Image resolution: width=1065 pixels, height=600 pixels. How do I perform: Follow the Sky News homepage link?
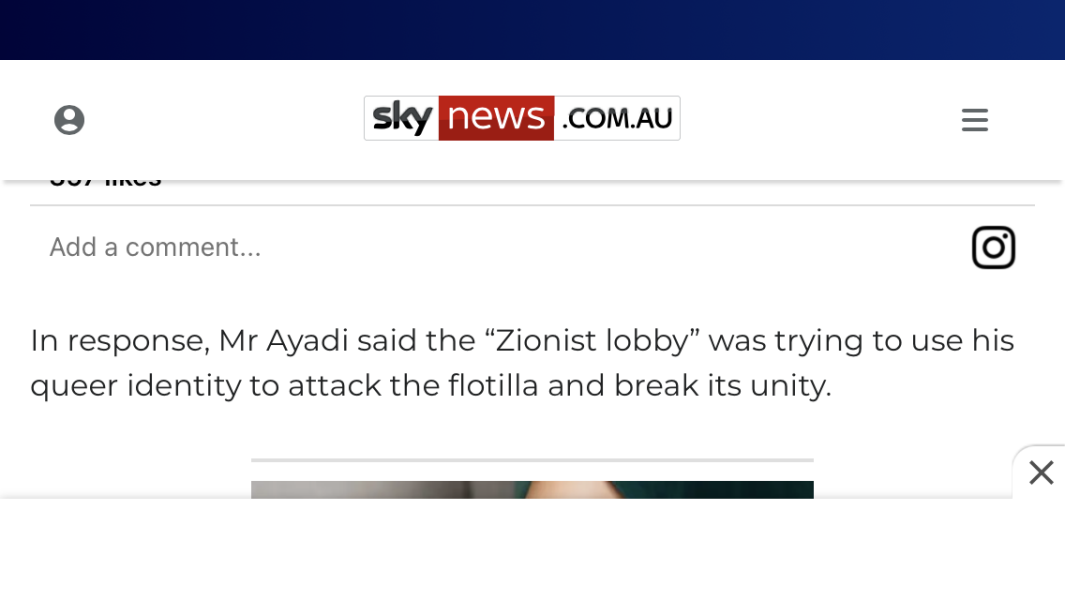[x=522, y=117]
